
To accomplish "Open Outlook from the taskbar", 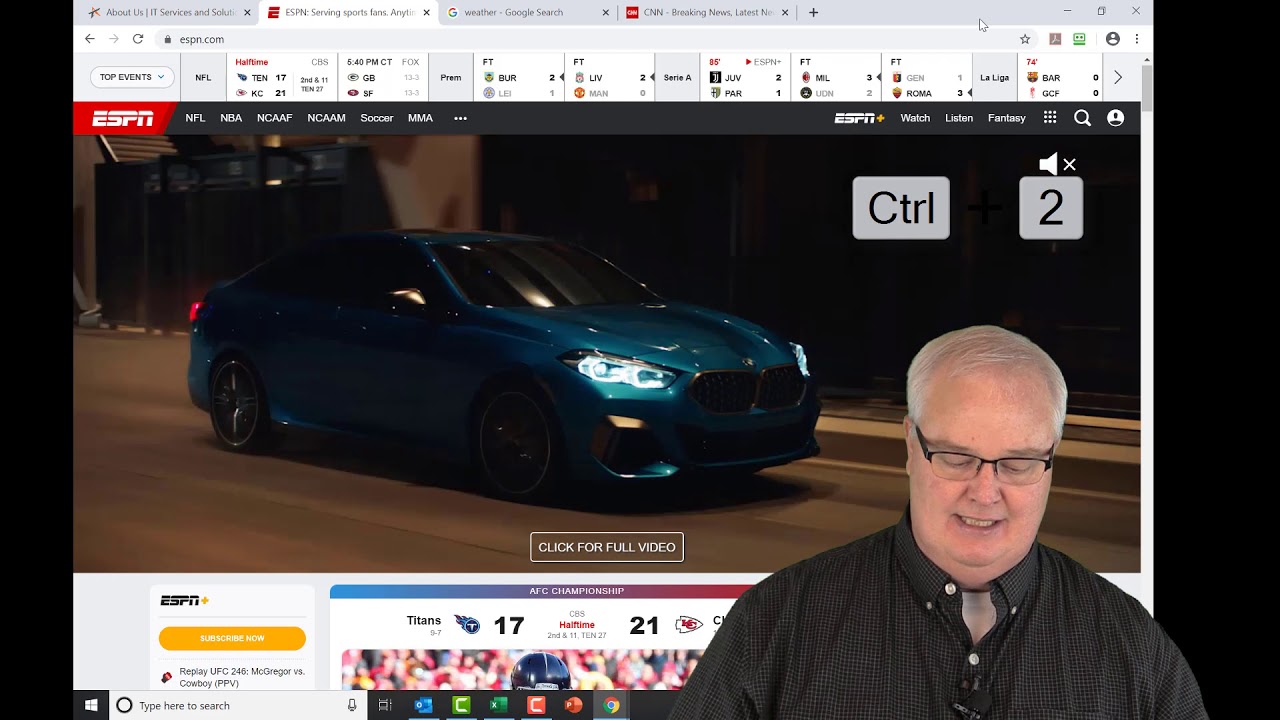I will click(x=423, y=705).
